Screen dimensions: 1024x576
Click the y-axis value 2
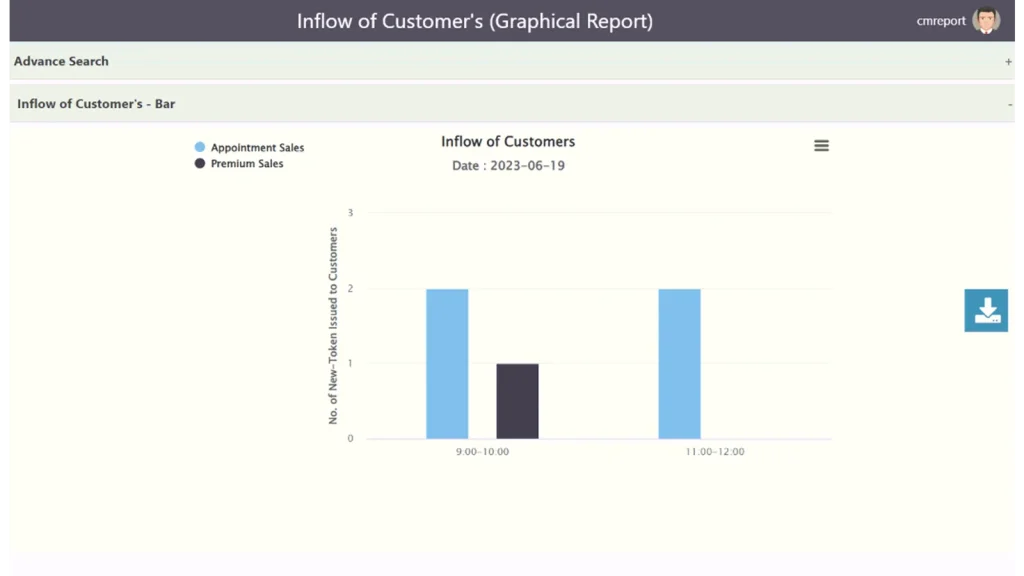(351, 288)
